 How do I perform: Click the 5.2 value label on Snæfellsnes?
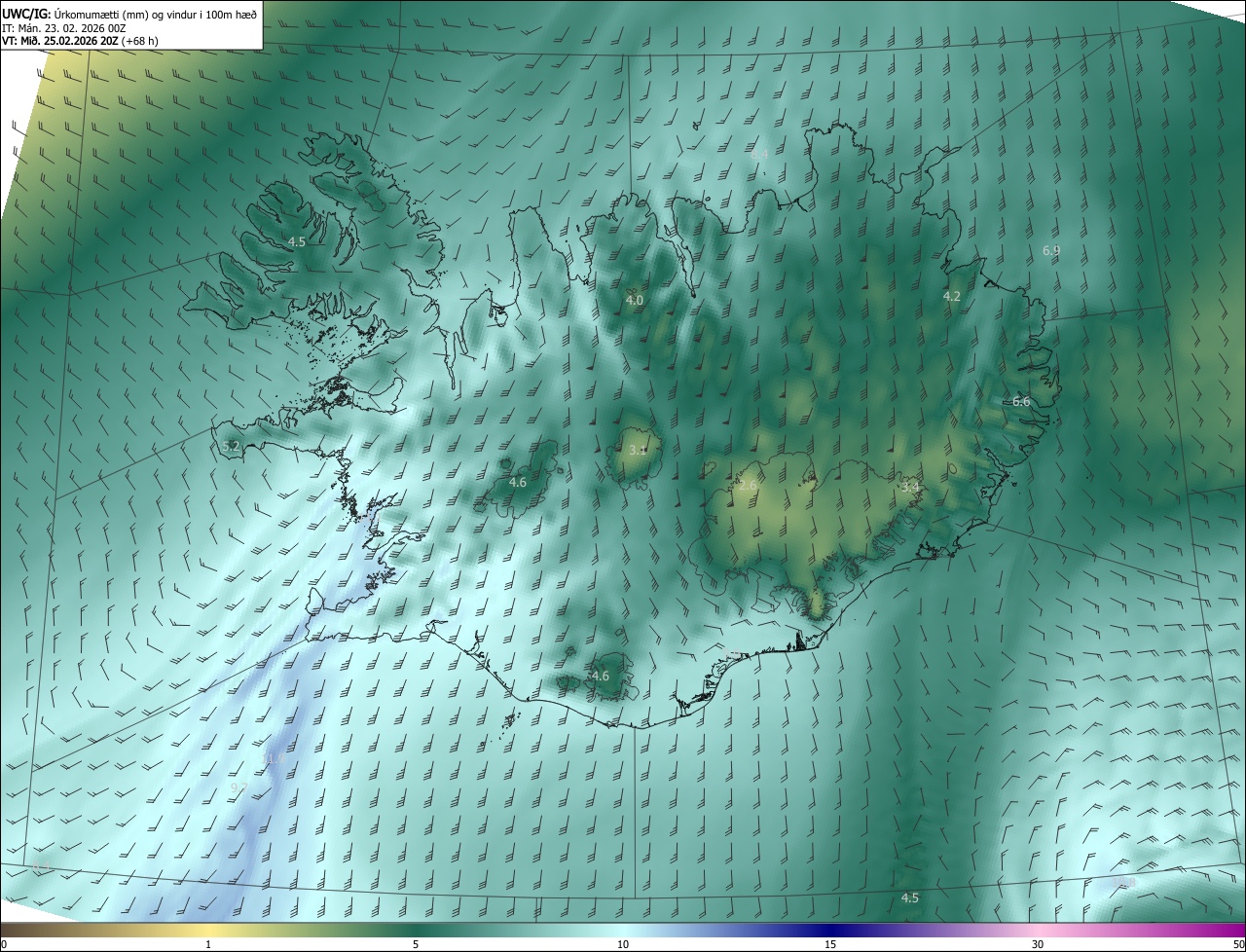(231, 446)
